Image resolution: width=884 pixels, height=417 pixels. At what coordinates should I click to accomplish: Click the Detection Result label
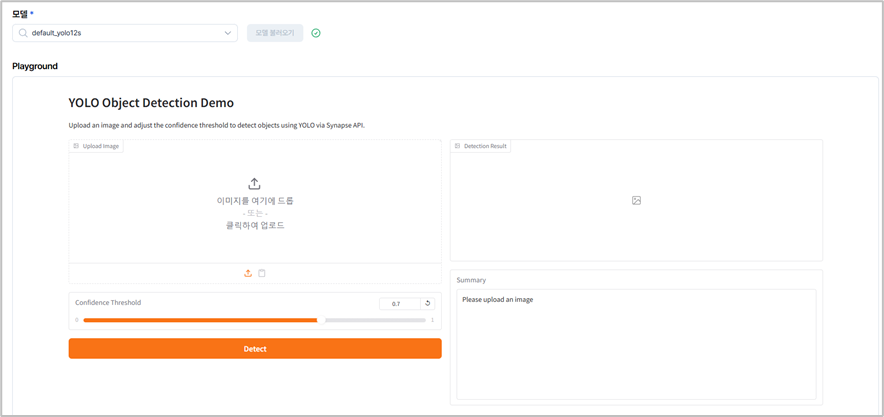click(480, 146)
